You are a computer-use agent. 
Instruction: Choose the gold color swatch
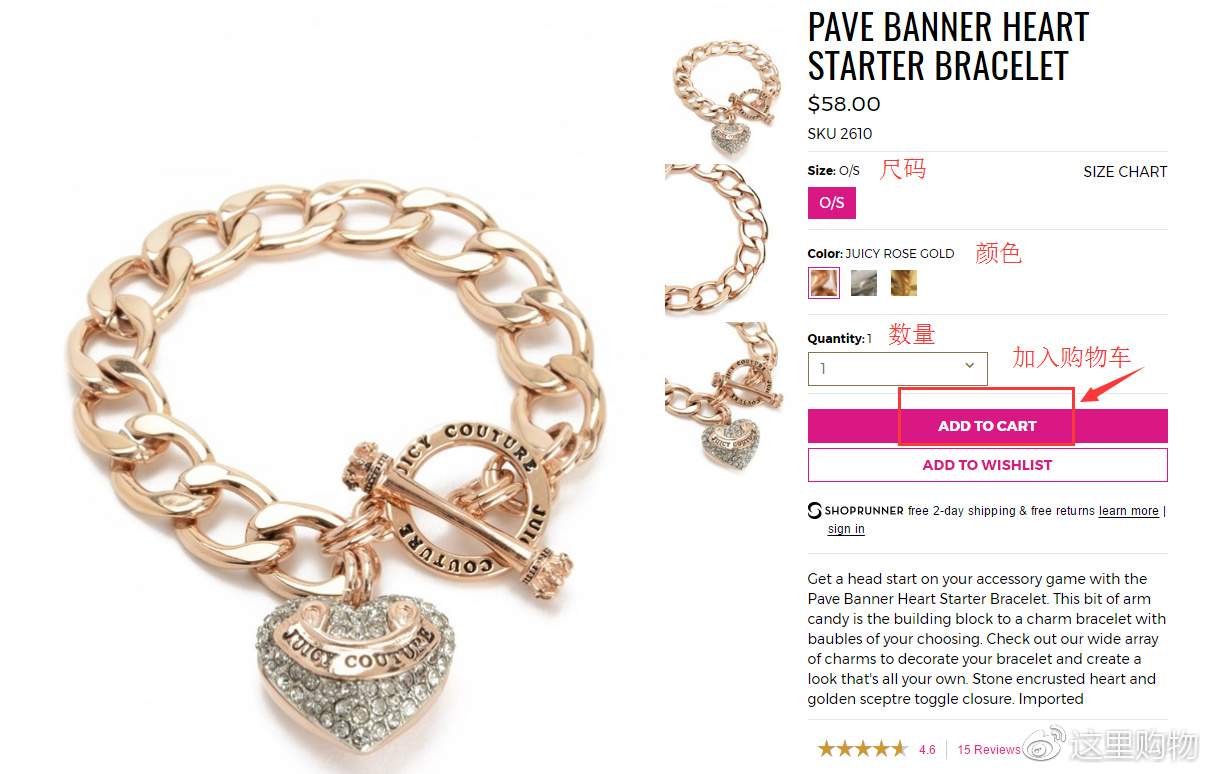(904, 283)
